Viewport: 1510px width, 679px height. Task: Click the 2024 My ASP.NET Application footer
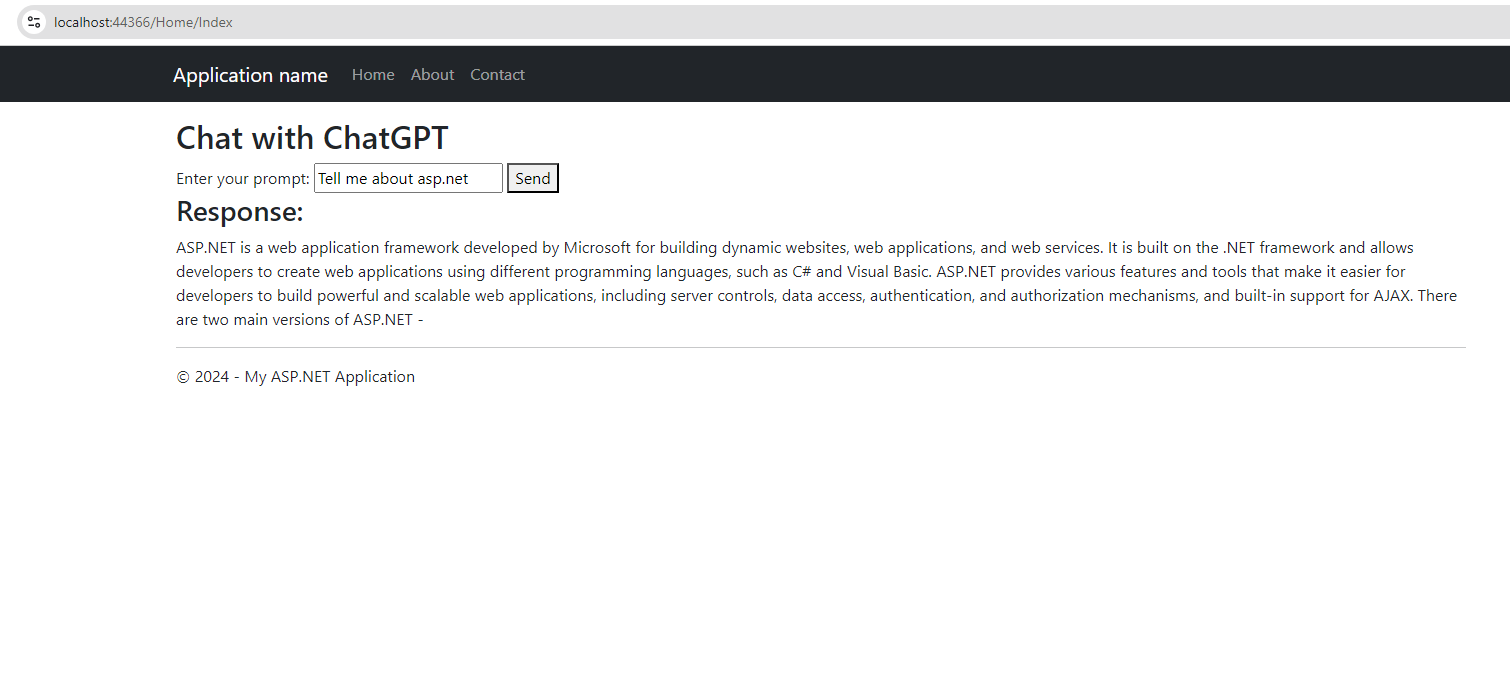(295, 377)
